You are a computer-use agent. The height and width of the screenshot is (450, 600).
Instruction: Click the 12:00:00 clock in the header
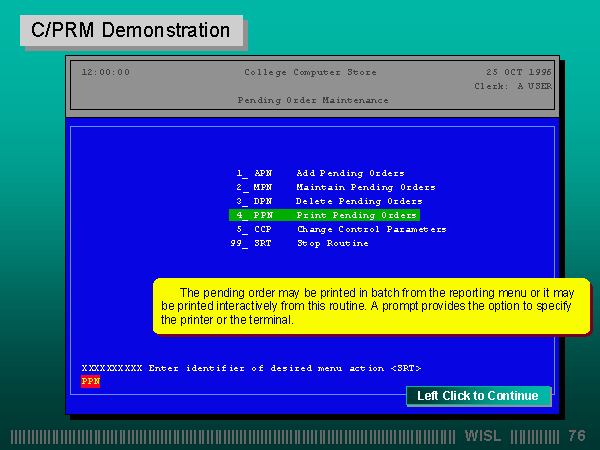point(105,72)
